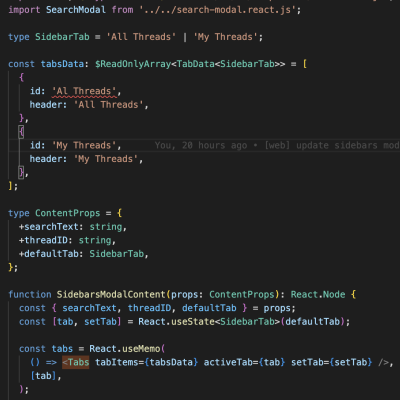Click the React.useState call

click(x=176, y=321)
